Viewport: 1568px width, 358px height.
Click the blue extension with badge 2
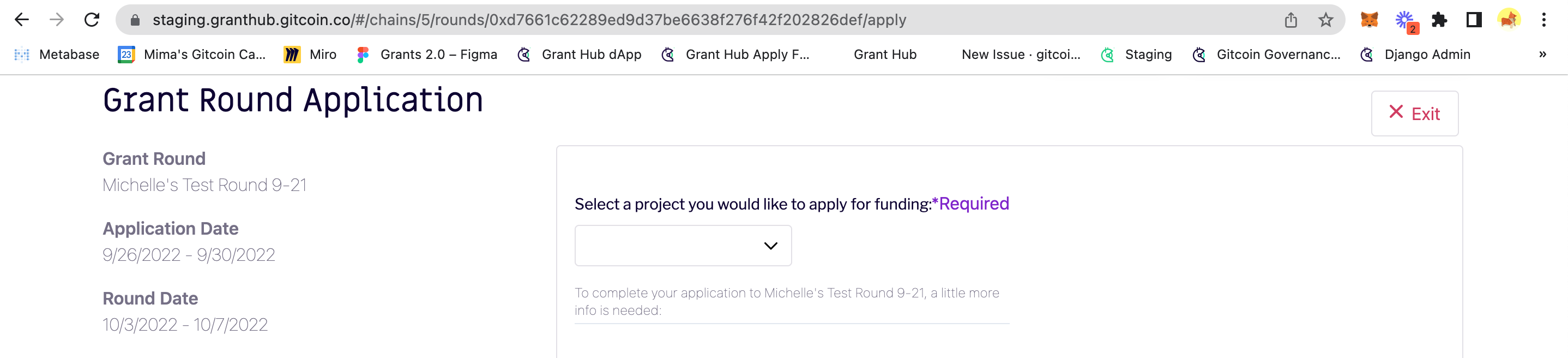coord(1405,20)
